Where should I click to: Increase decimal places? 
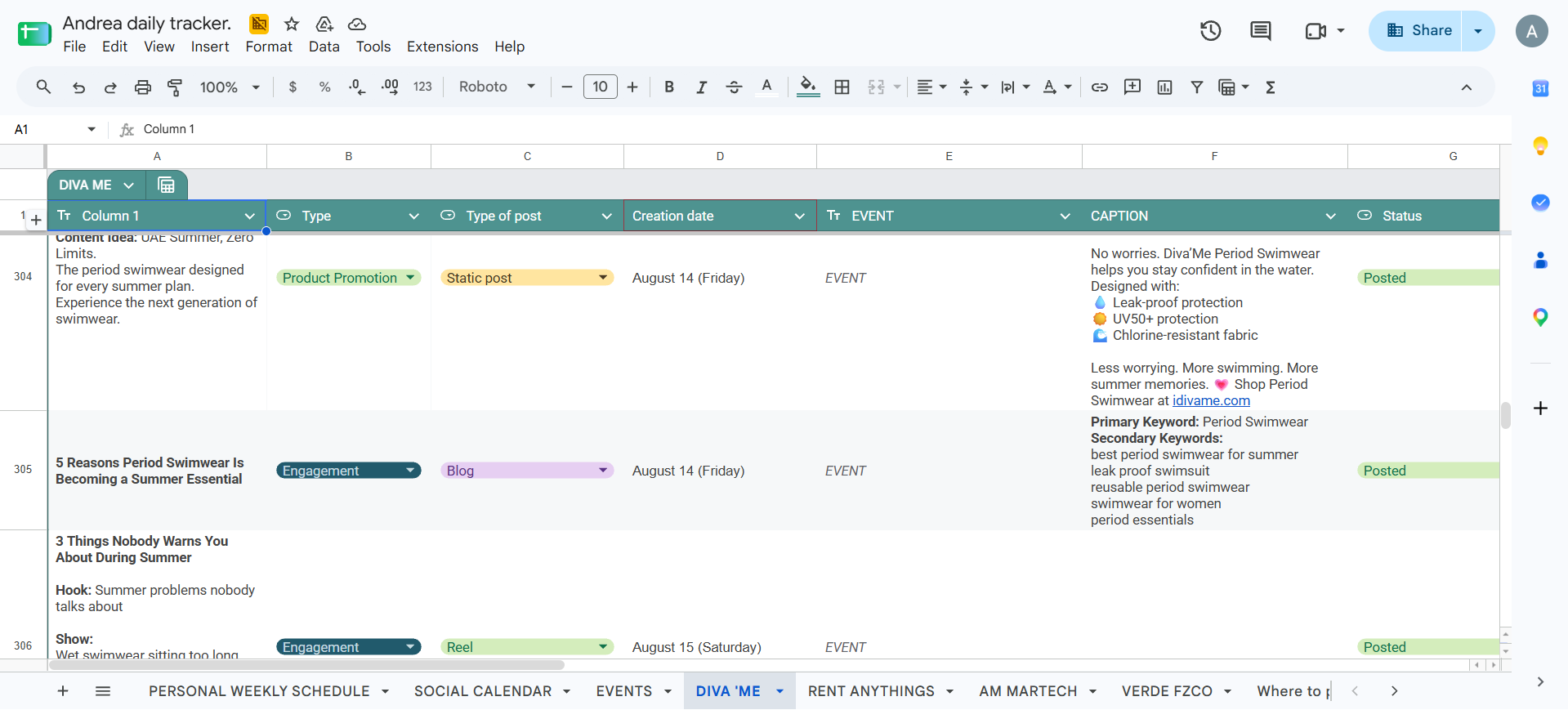390,87
